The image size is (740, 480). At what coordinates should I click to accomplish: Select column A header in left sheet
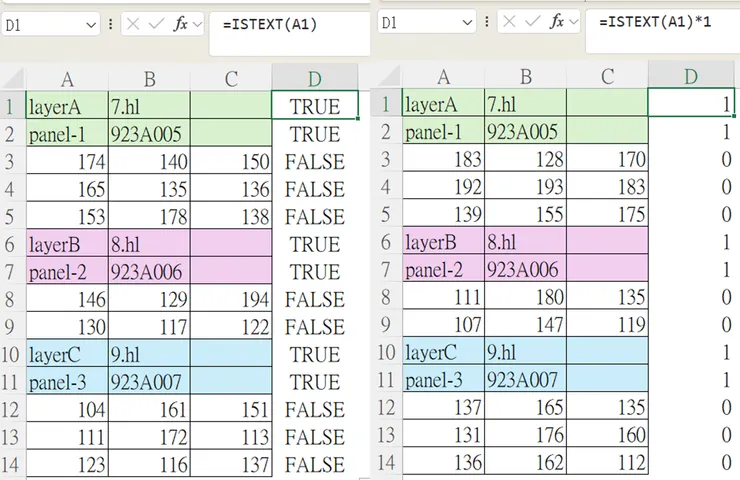(67, 79)
